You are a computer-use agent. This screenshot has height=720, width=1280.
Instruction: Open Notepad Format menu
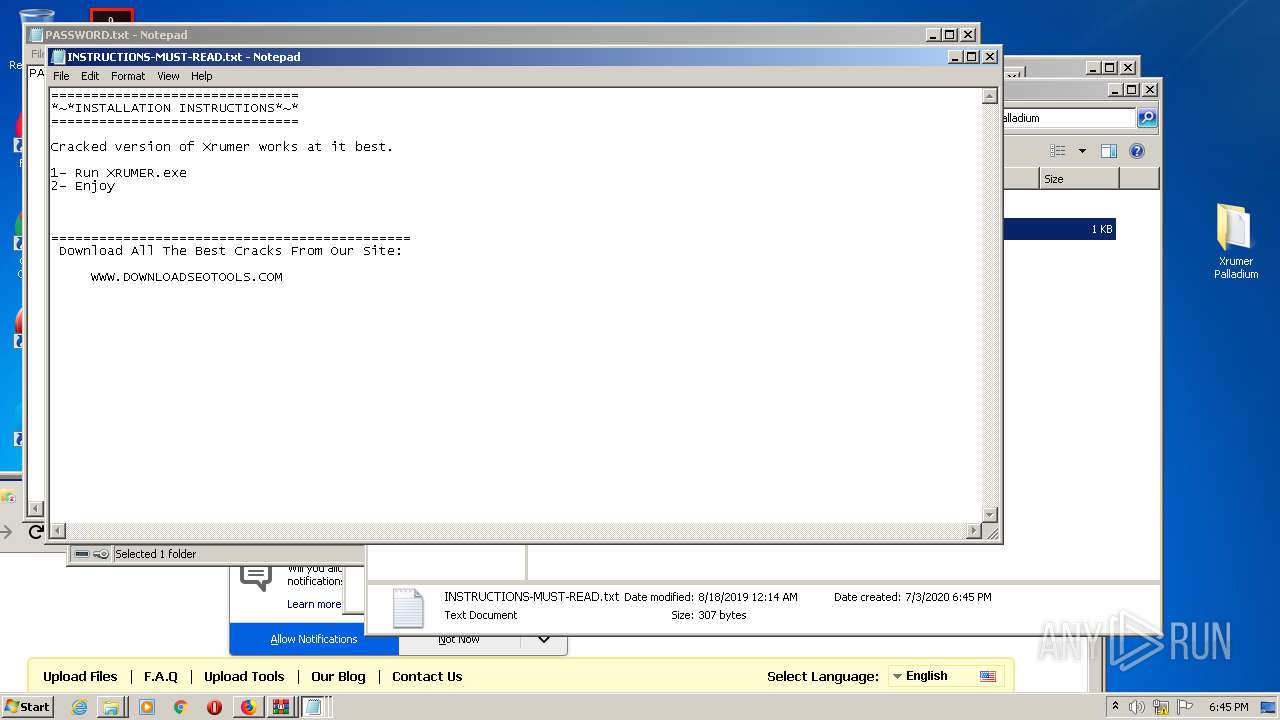pos(128,76)
